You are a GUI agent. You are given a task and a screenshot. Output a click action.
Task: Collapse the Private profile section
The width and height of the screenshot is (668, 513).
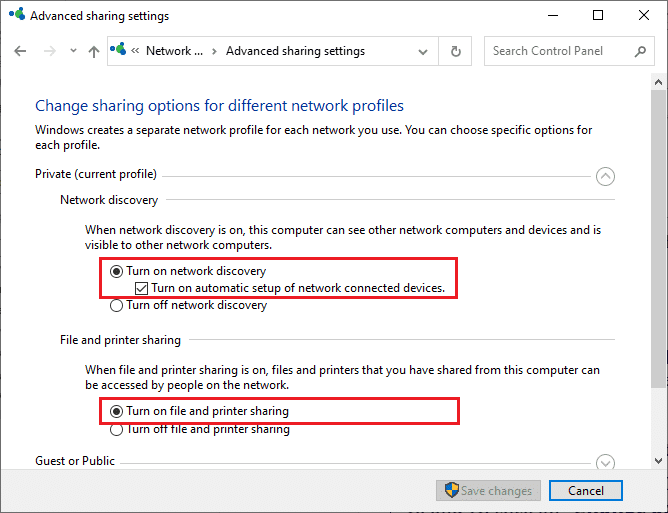tap(604, 177)
